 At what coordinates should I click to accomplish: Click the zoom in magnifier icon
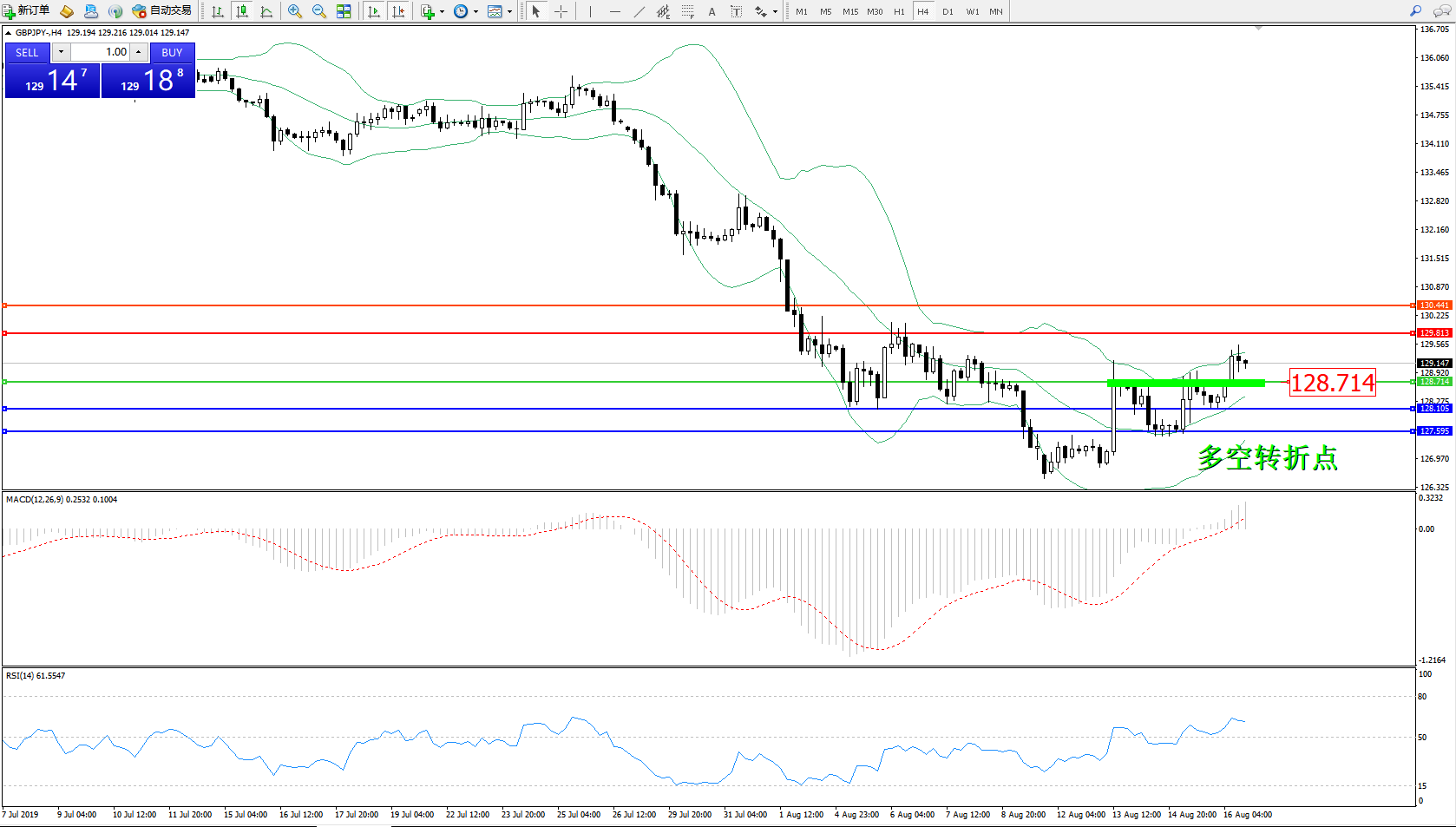[x=295, y=11]
